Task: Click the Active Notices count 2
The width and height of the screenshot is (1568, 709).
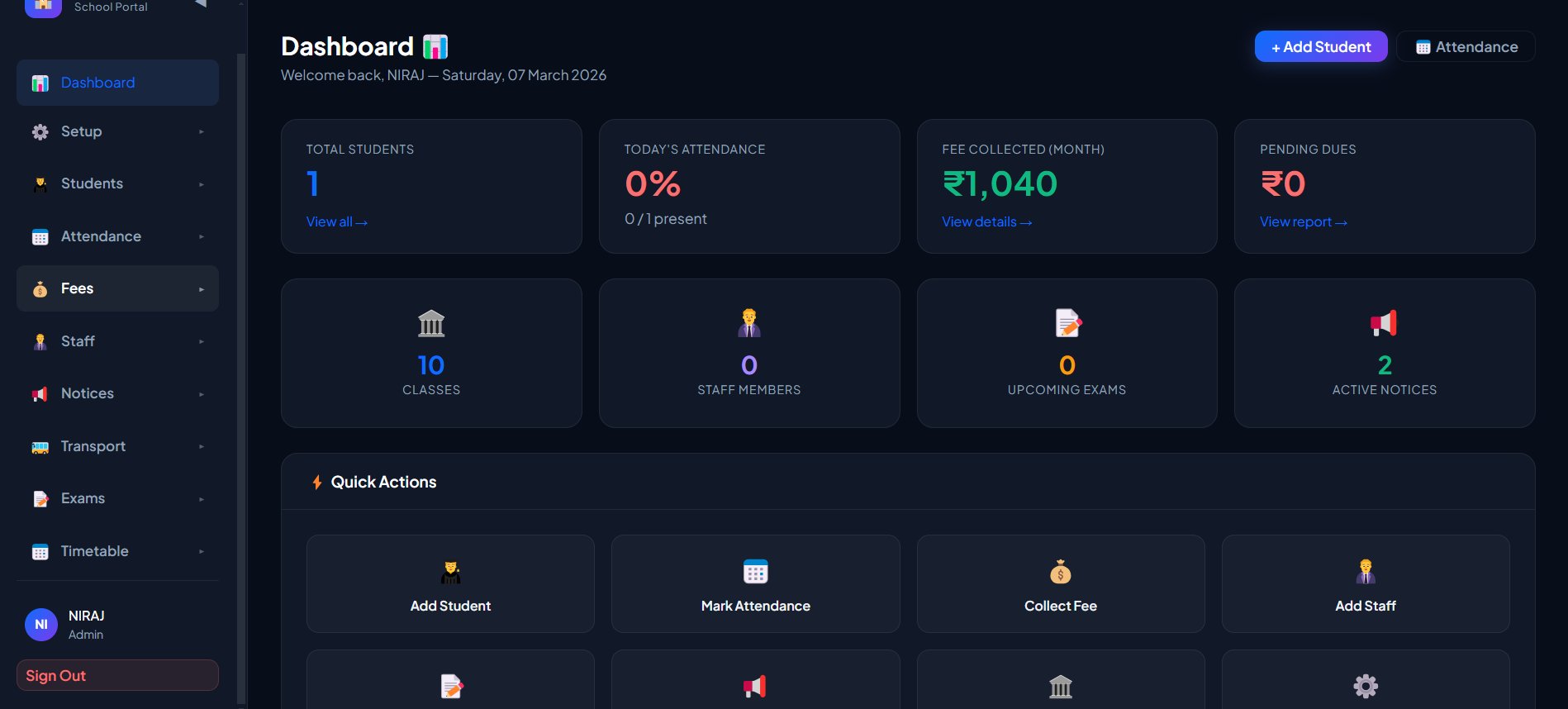Action: [x=1385, y=365]
